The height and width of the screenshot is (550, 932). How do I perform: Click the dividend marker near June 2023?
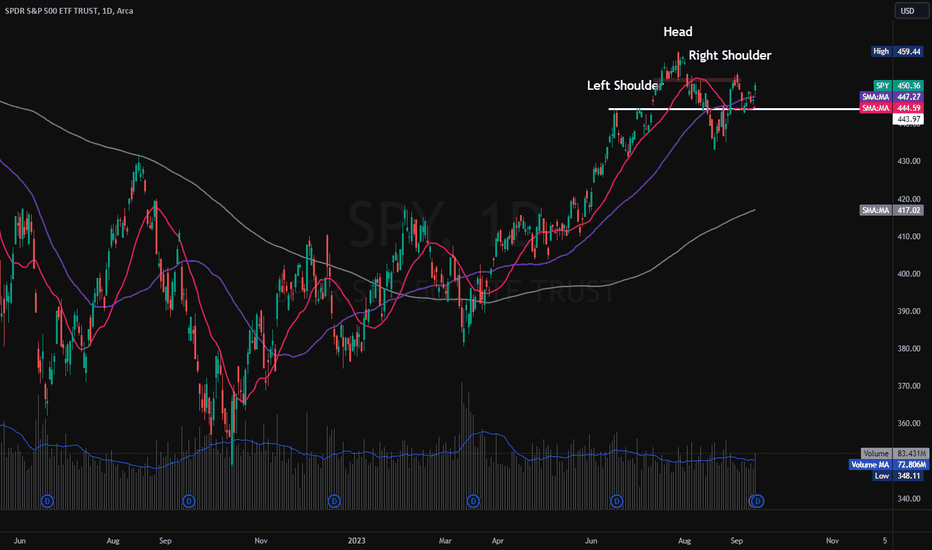click(x=616, y=501)
